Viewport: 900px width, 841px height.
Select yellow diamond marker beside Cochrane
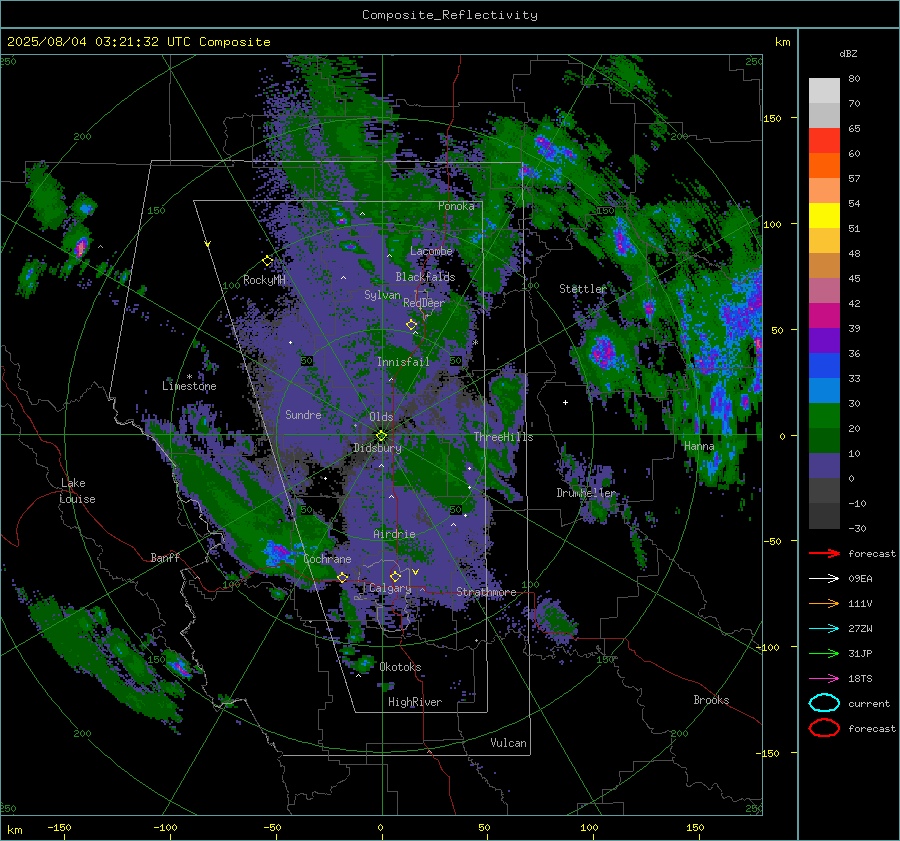click(343, 577)
